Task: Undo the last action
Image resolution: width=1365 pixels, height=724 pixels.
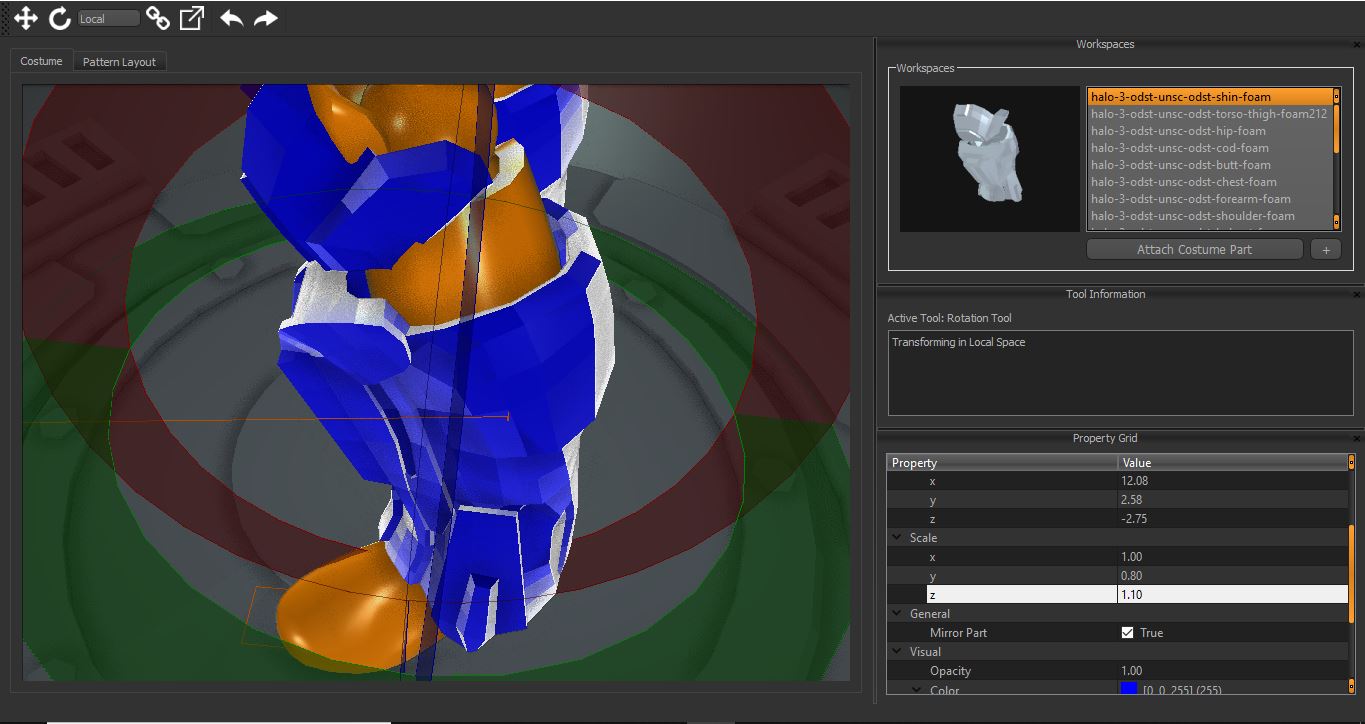Action: [231, 18]
